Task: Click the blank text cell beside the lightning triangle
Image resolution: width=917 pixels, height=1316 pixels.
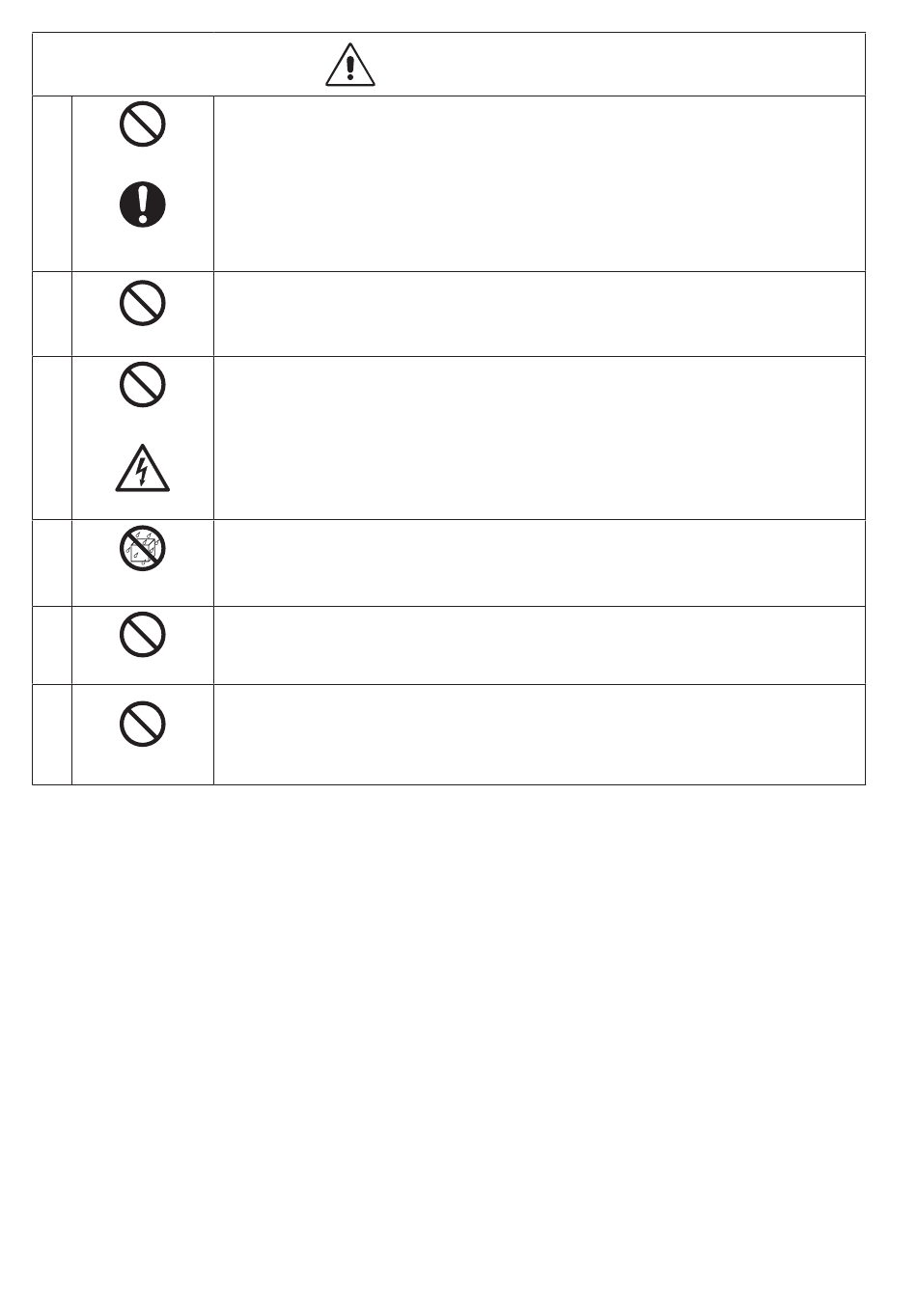Action: coord(539,438)
